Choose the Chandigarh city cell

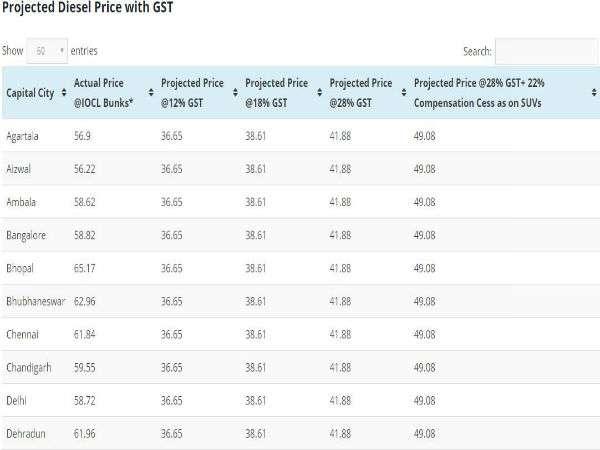click(27, 367)
